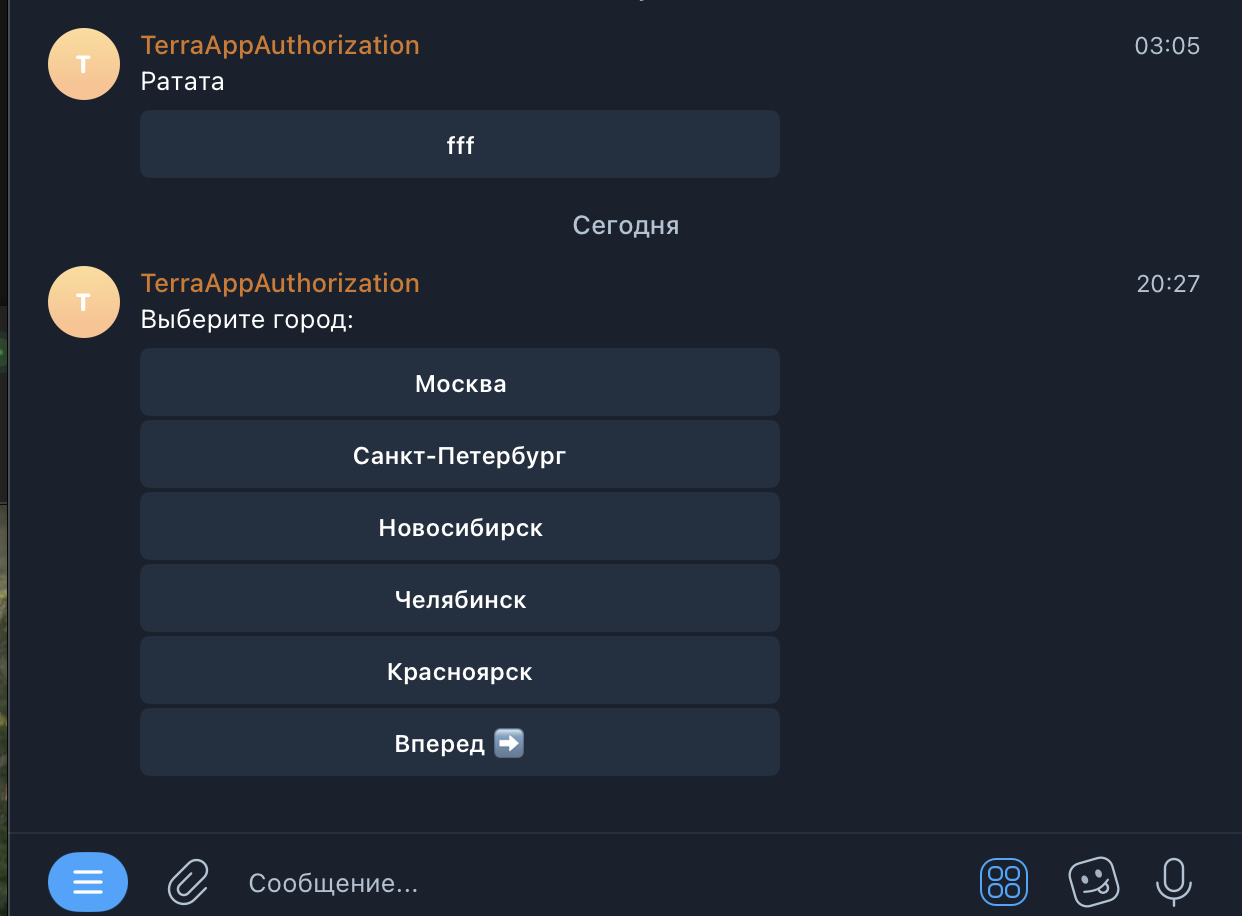Click the Сегодня date separator

pos(625,225)
